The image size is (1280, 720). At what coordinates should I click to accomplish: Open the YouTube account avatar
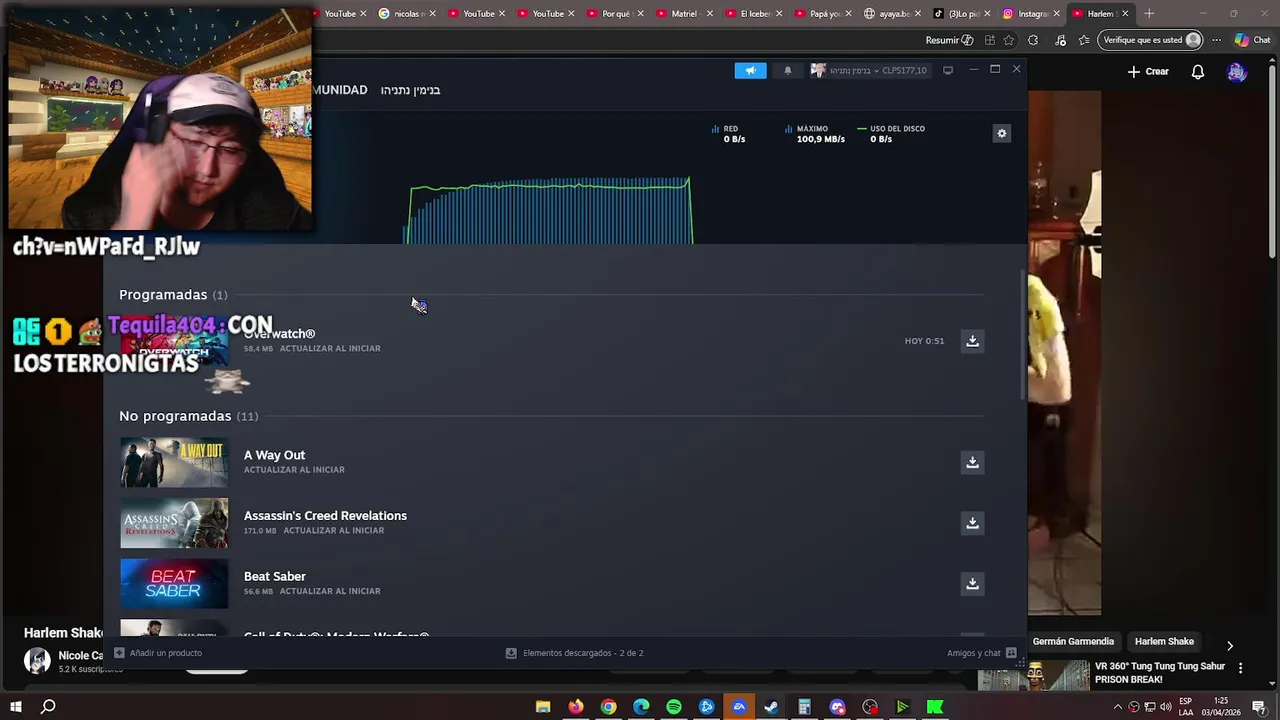1238,72
